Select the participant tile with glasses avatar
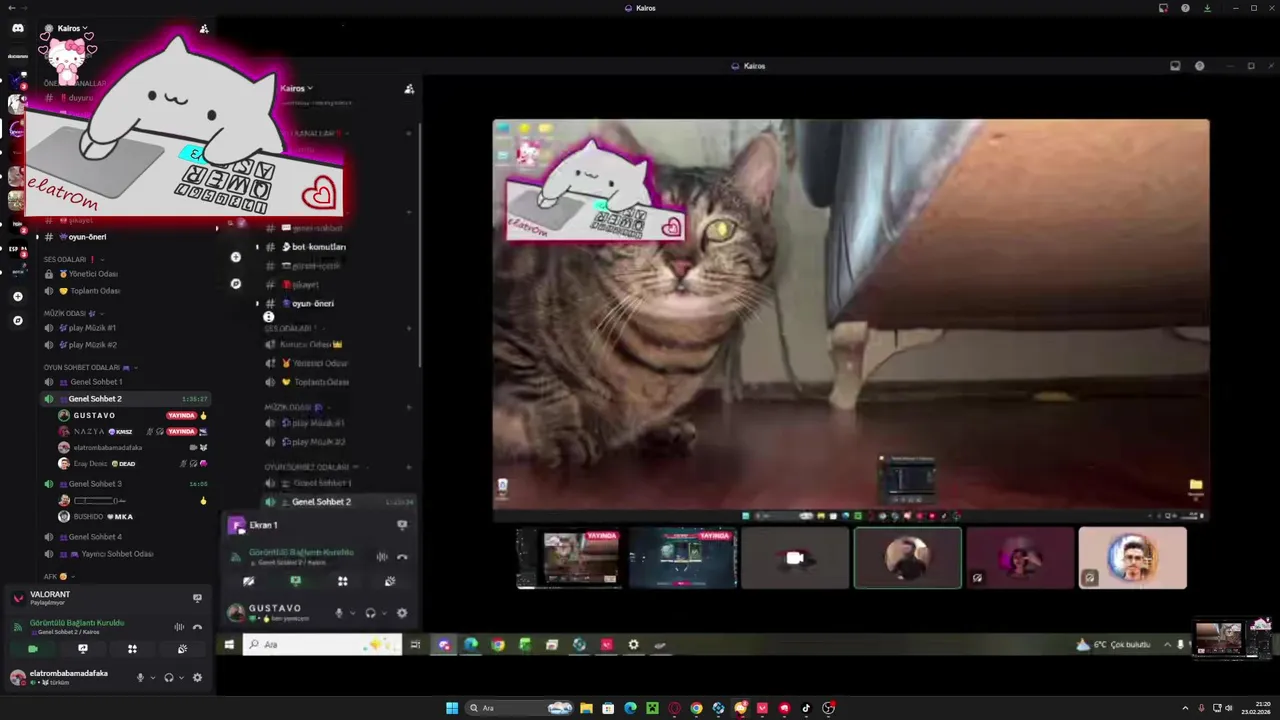This screenshot has width=1280, height=720. click(x=1132, y=558)
